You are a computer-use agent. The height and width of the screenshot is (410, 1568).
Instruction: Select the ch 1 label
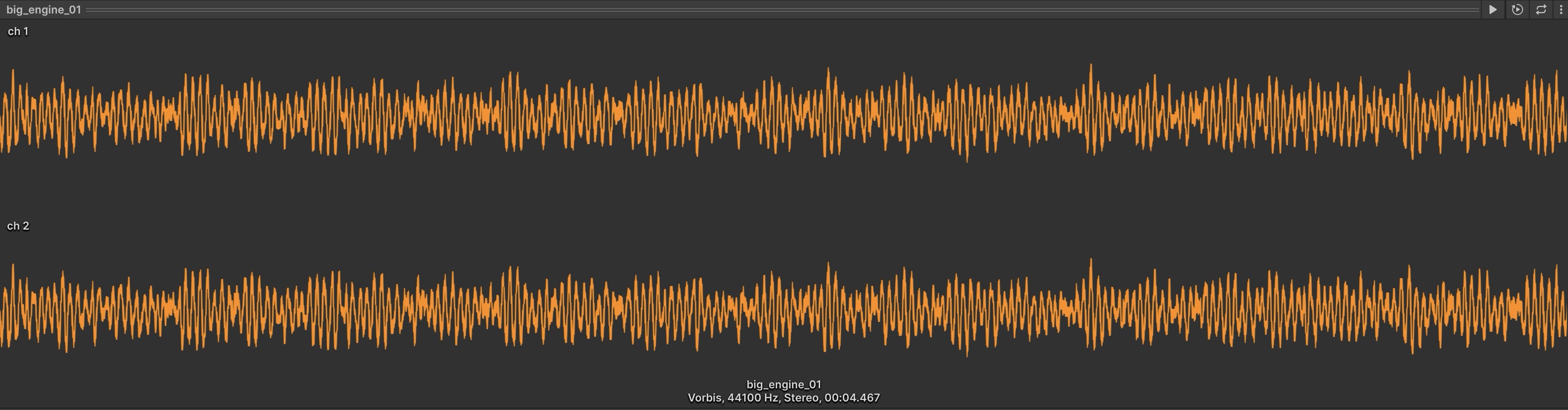pyautogui.click(x=18, y=32)
